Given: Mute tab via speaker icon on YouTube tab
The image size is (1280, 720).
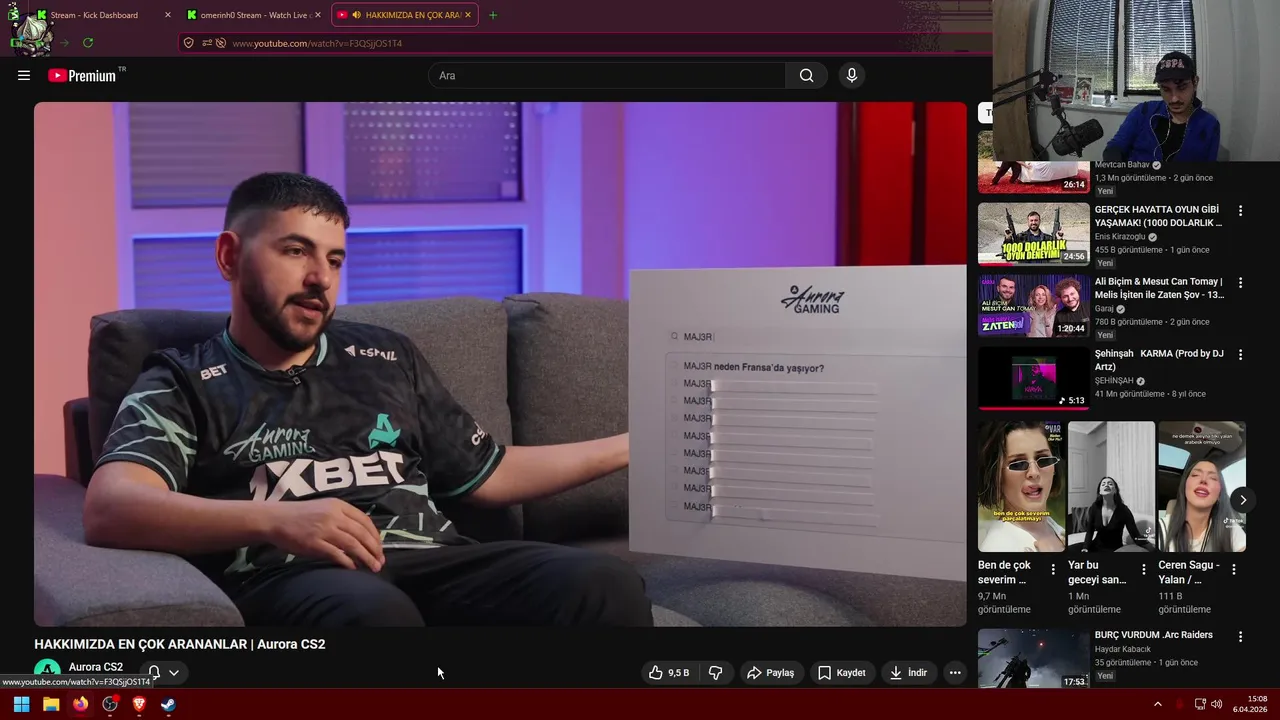Looking at the screenshot, I should pyautogui.click(x=357, y=15).
